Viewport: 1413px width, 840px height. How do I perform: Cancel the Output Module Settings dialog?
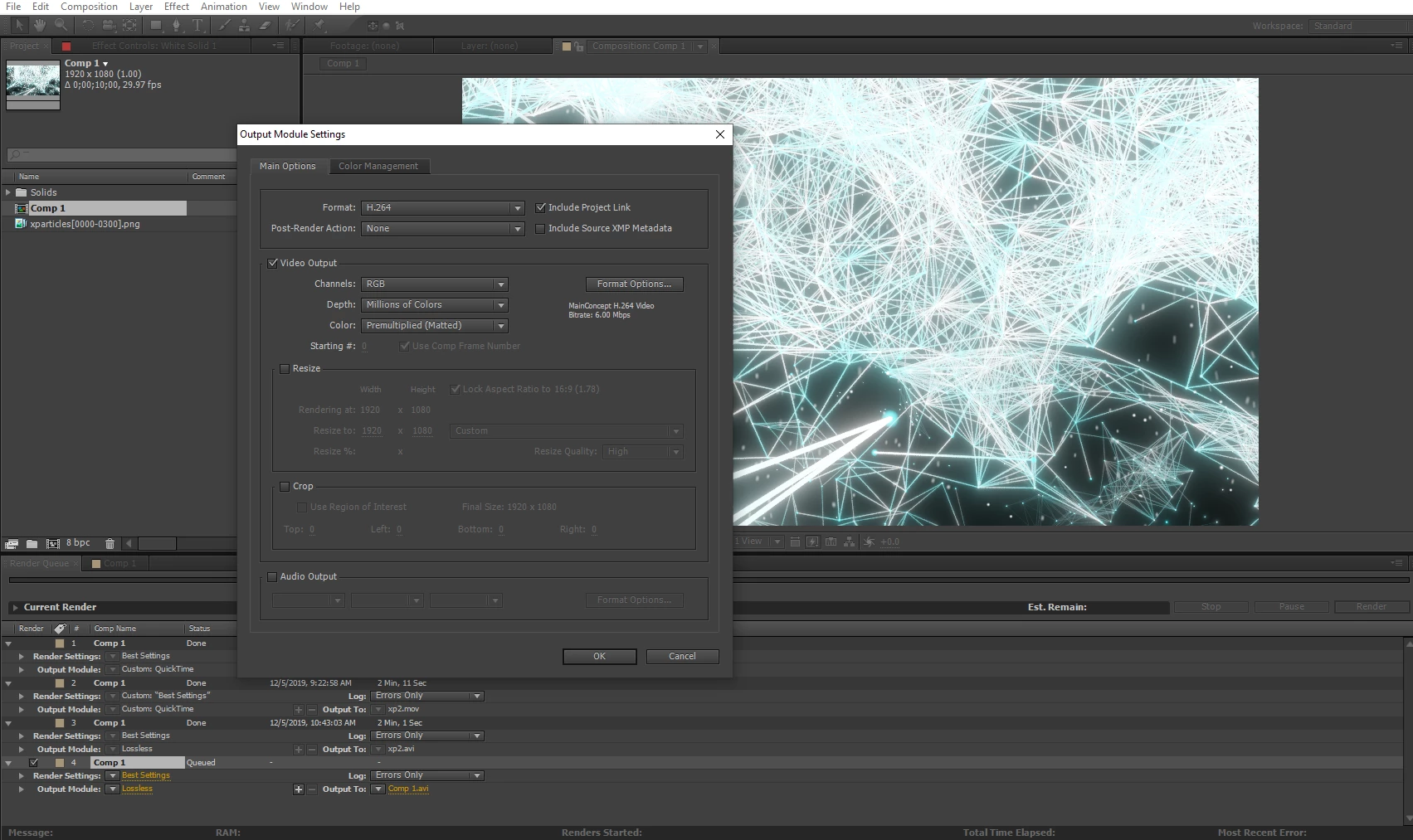tap(683, 656)
